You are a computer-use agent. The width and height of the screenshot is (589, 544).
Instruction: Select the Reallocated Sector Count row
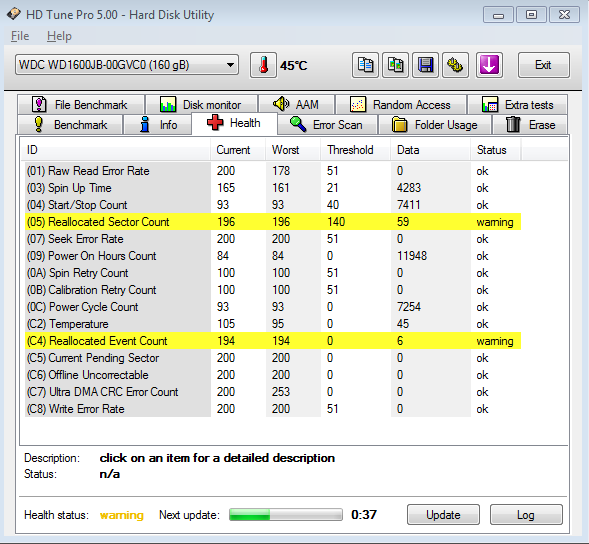[273, 222]
